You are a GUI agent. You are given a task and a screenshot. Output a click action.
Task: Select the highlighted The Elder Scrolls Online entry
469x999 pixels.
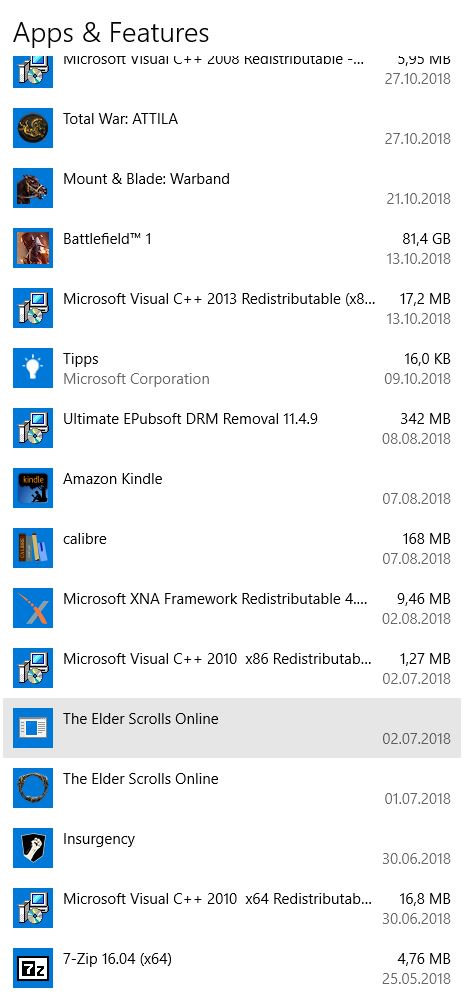[x=232, y=728]
